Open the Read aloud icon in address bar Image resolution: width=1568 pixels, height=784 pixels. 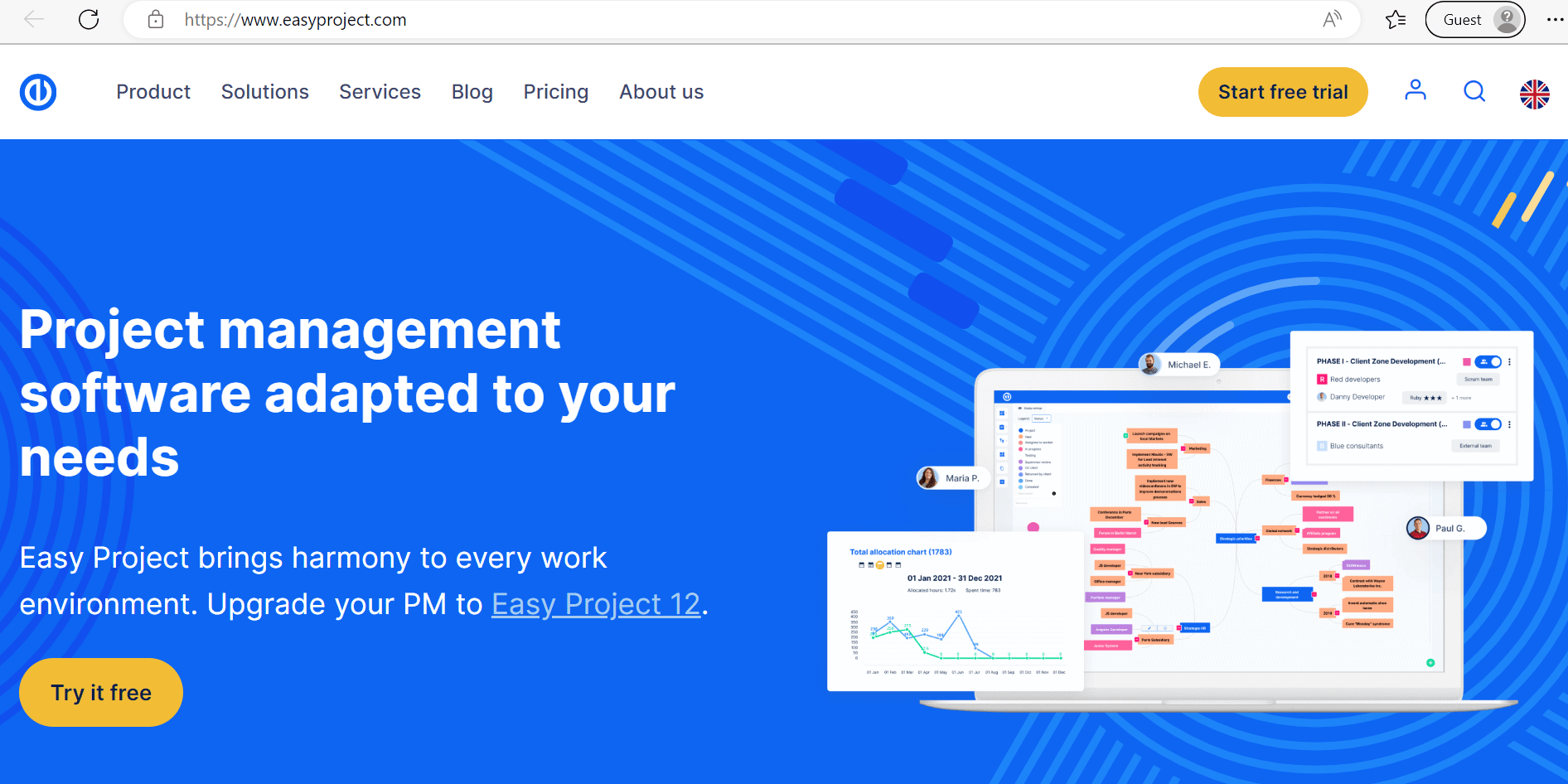[1332, 19]
